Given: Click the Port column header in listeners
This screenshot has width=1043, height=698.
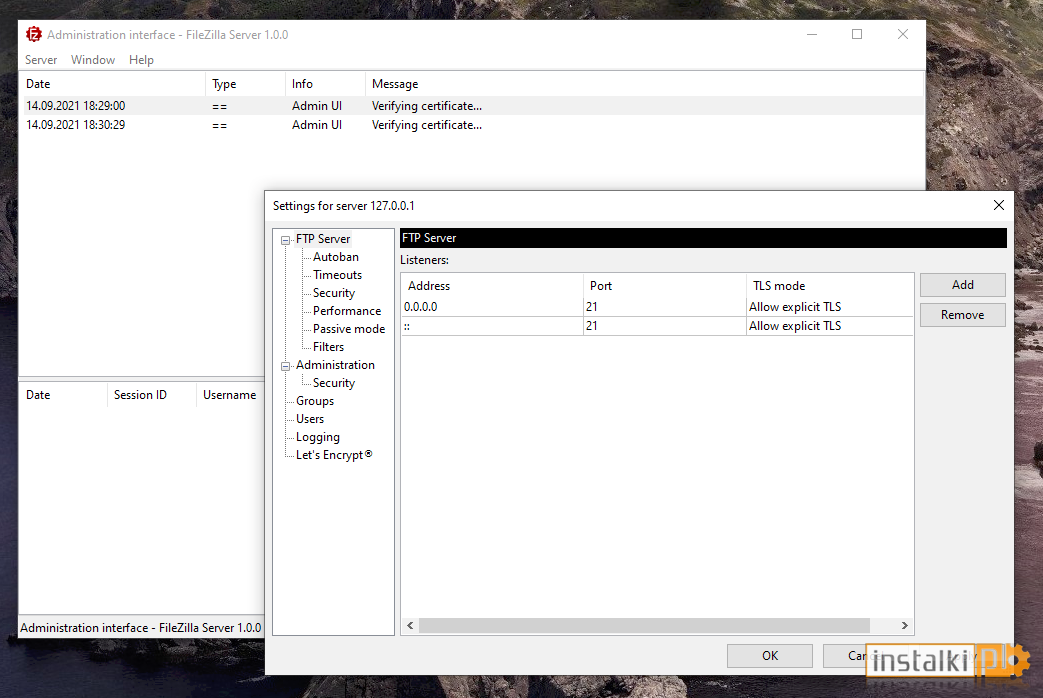Looking at the screenshot, I should click(665, 285).
